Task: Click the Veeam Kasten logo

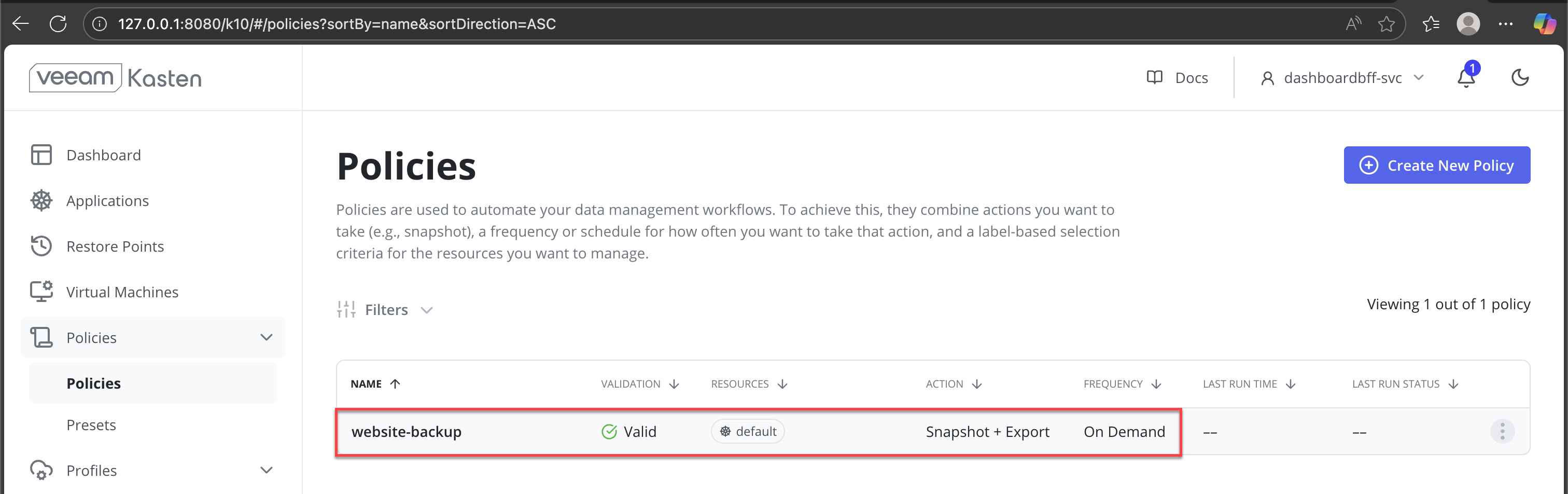Action: tap(116, 78)
